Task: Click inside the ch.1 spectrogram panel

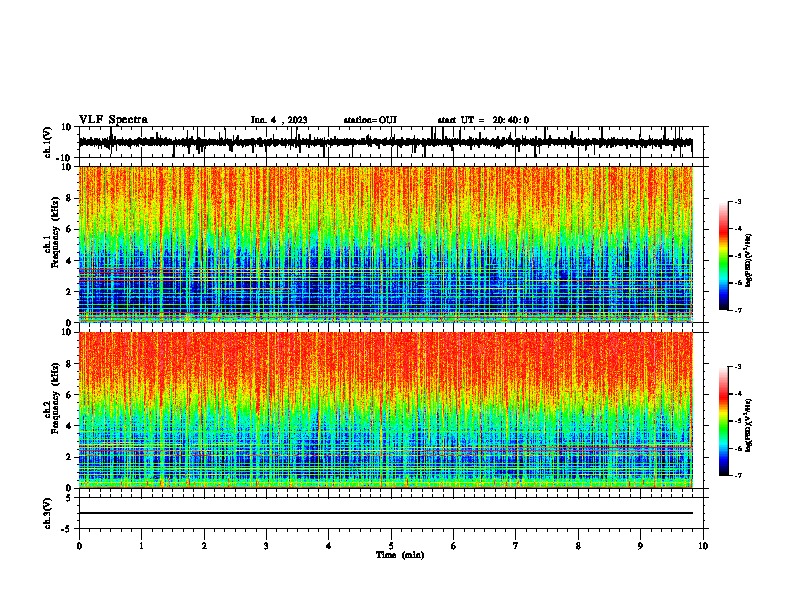Action: 385,244
